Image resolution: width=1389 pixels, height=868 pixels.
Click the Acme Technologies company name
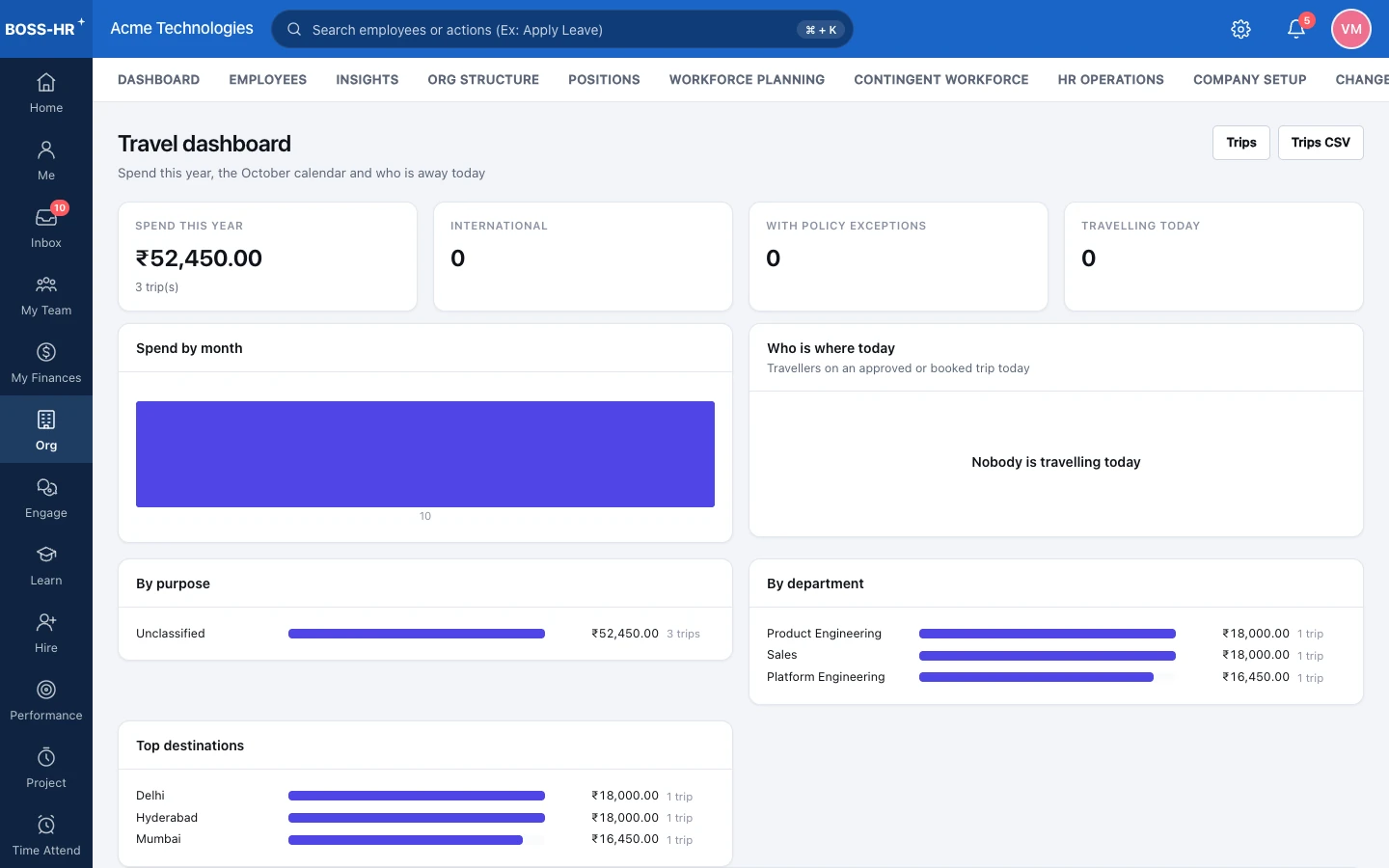click(x=182, y=28)
